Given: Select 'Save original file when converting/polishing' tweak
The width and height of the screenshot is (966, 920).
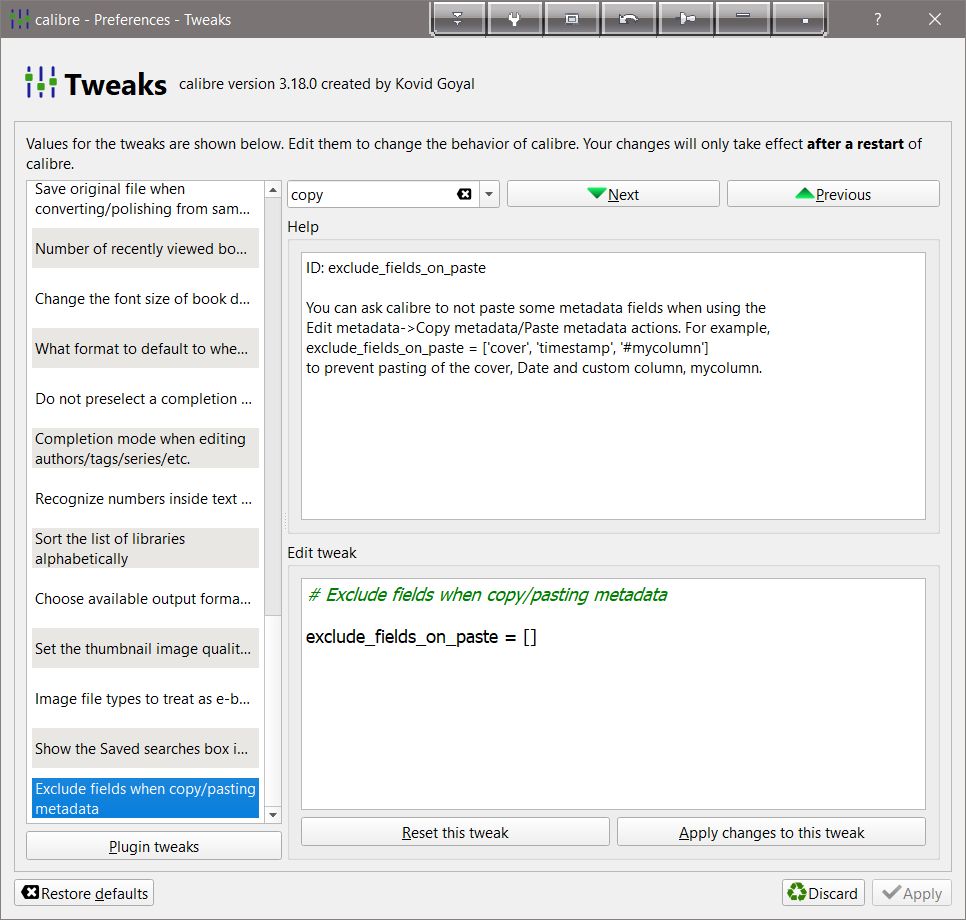Looking at the screenshot, I should click(x=145, y=198).
